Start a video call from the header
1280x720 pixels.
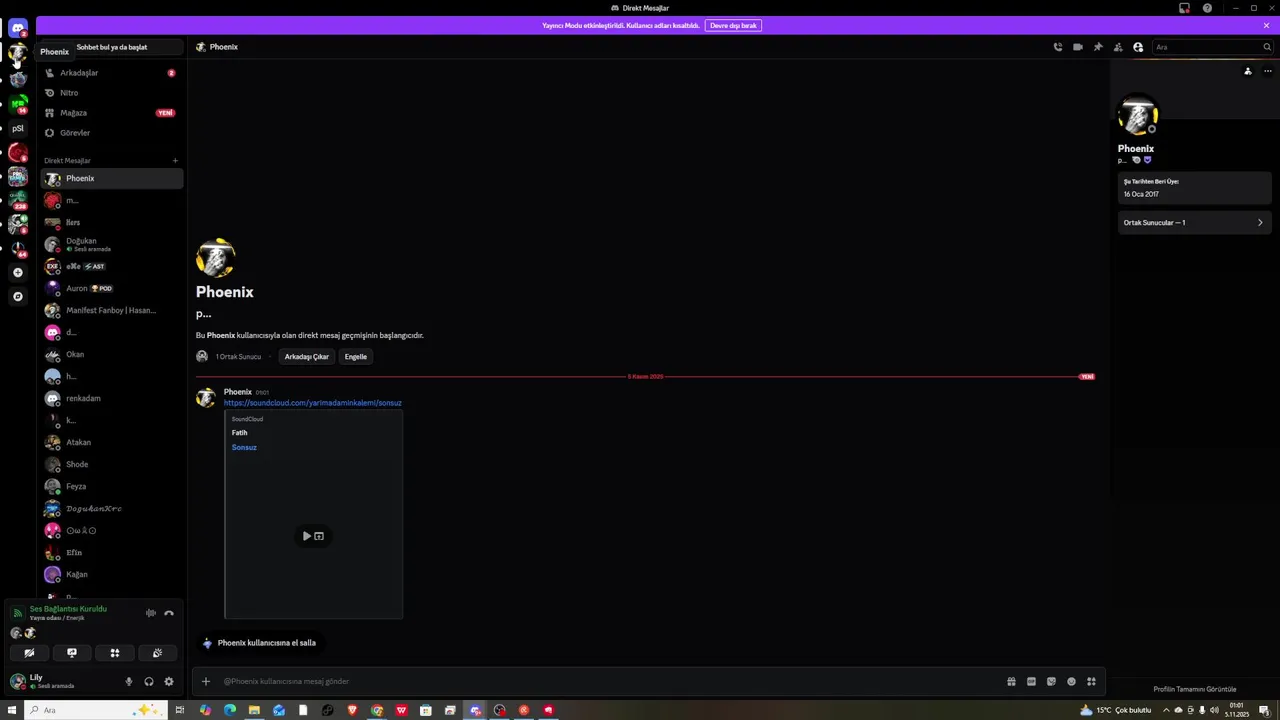1078,47
